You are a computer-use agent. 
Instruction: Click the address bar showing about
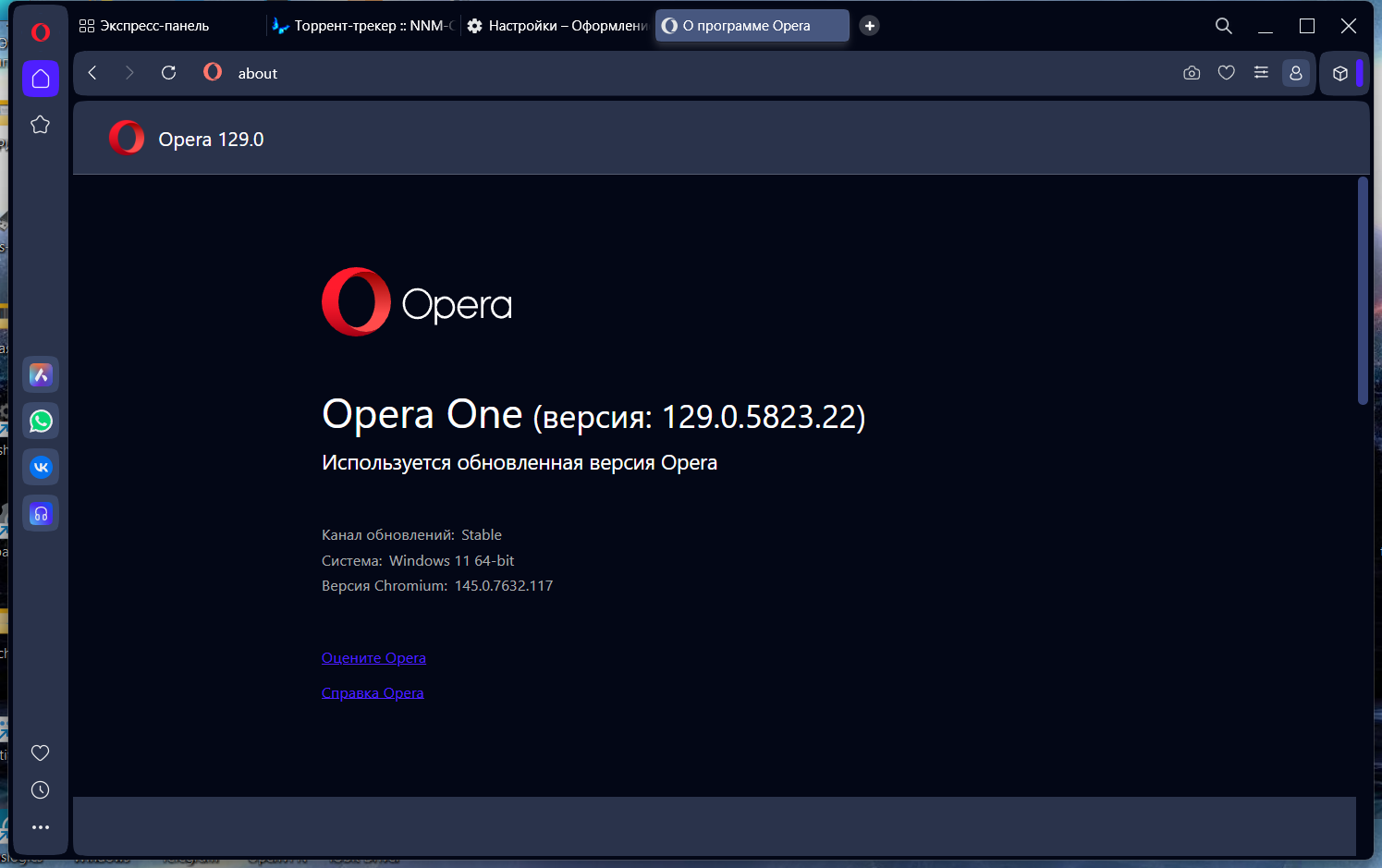click(x=647, y=74)
